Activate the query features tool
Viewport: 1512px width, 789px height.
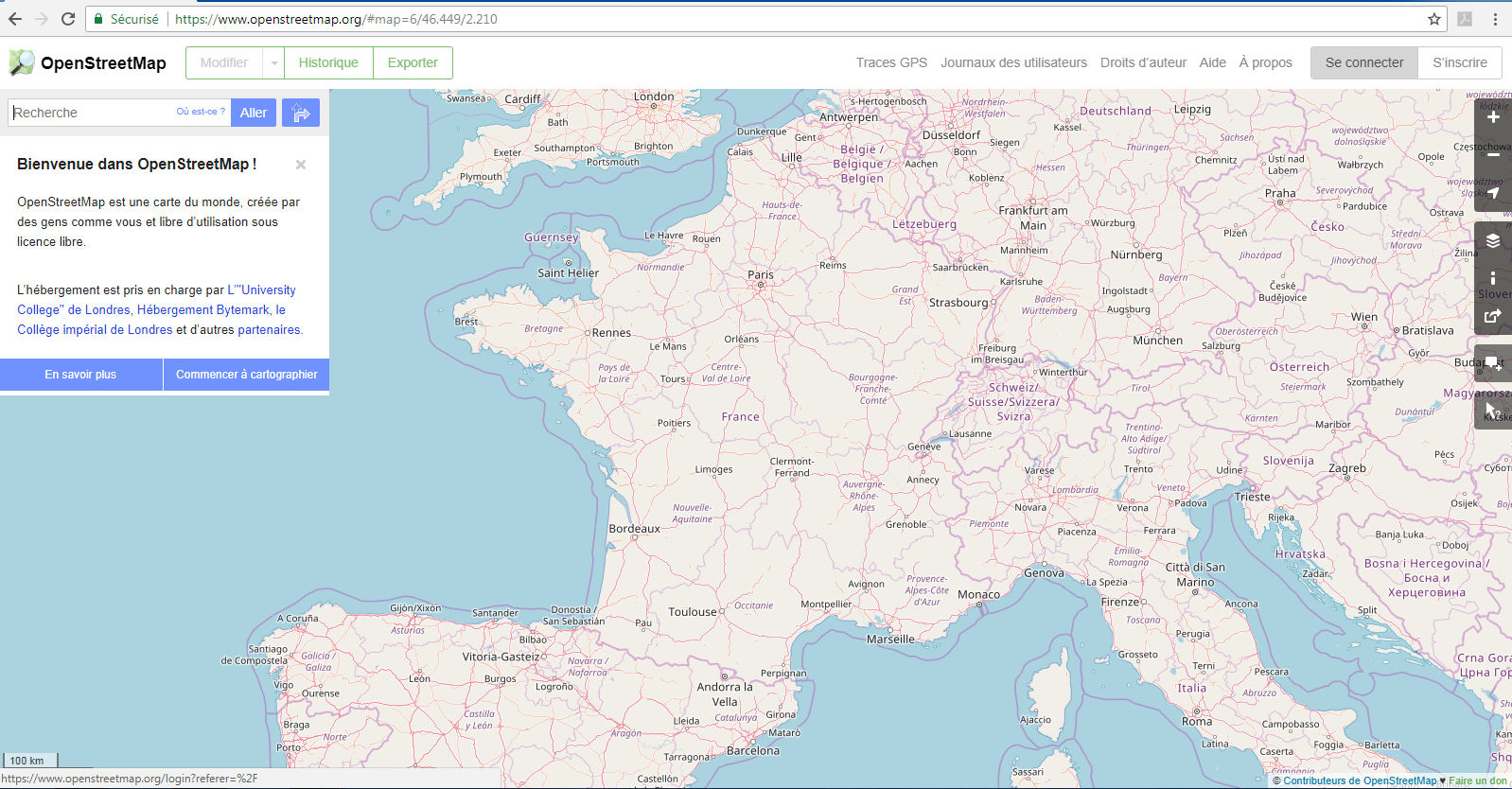coord(1493,411)
